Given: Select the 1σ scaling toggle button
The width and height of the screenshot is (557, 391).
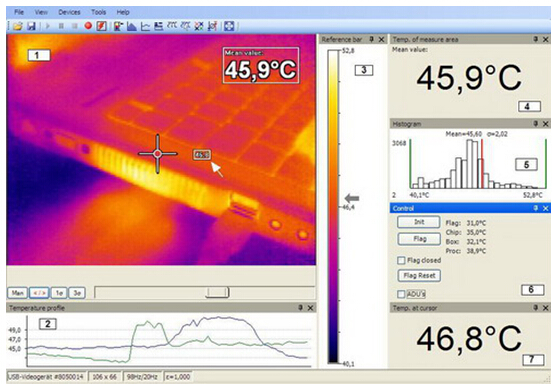Looking at the screenshot, I should click(x=59, y=293).
